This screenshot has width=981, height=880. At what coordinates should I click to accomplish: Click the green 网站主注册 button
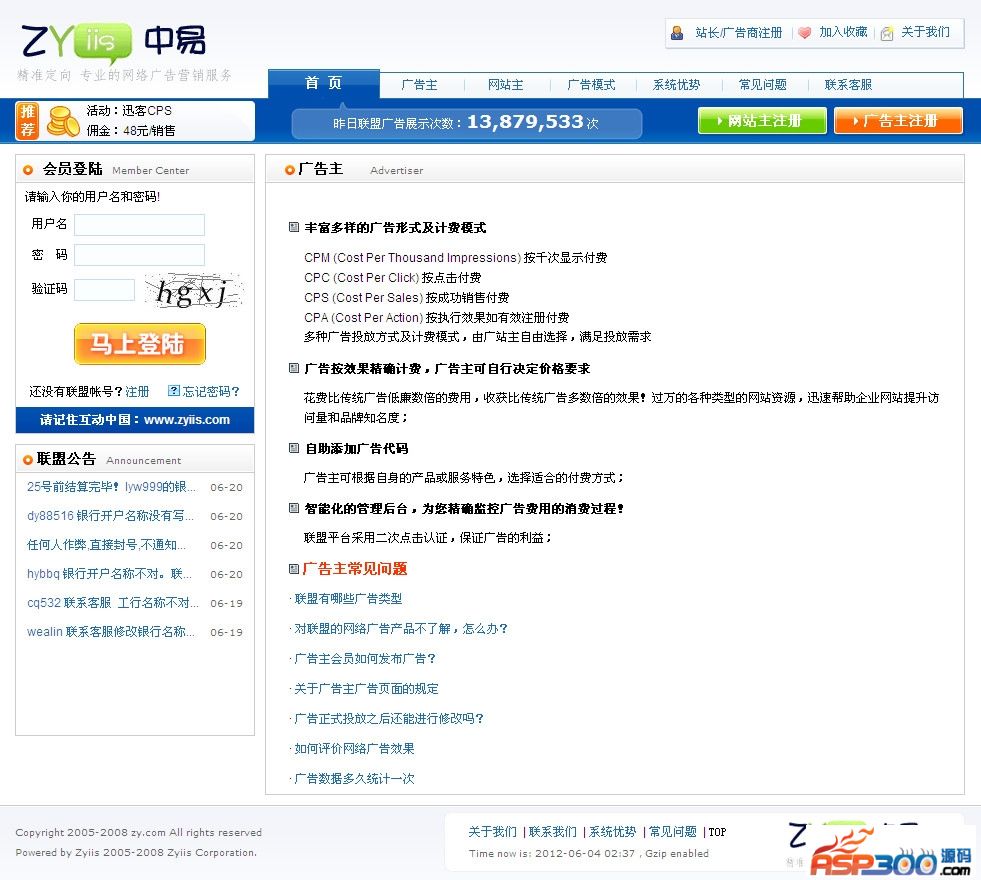click(x=762, y=120)
